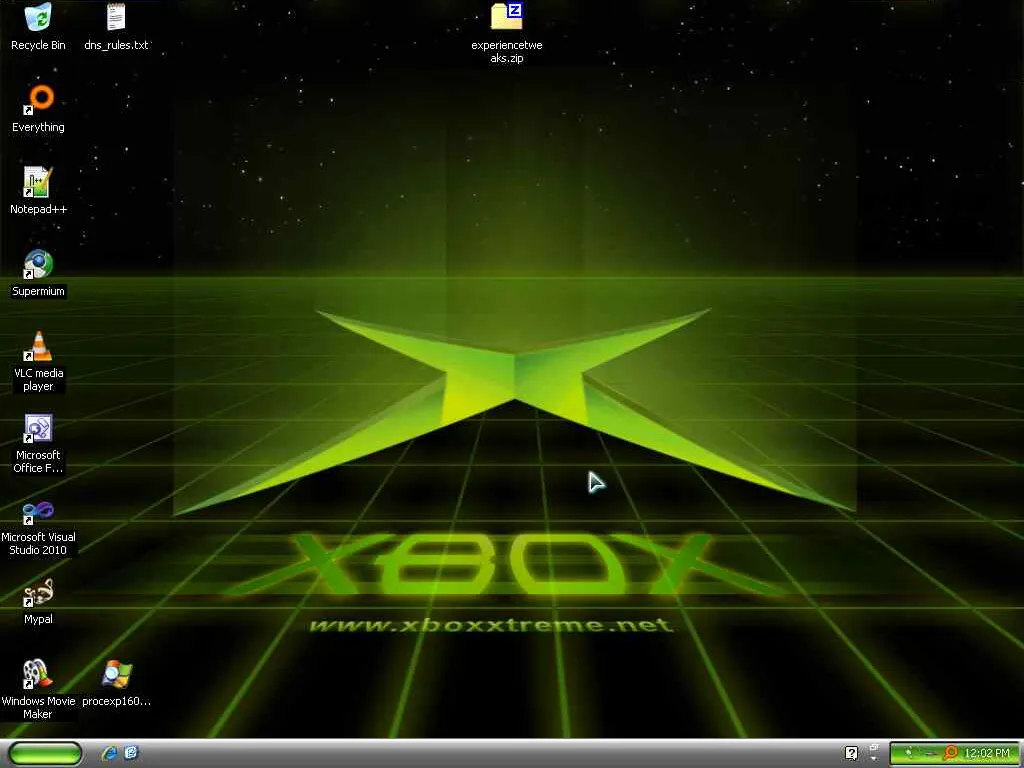
Task: Select the Everything search shortcut icon
Action: 38,99
